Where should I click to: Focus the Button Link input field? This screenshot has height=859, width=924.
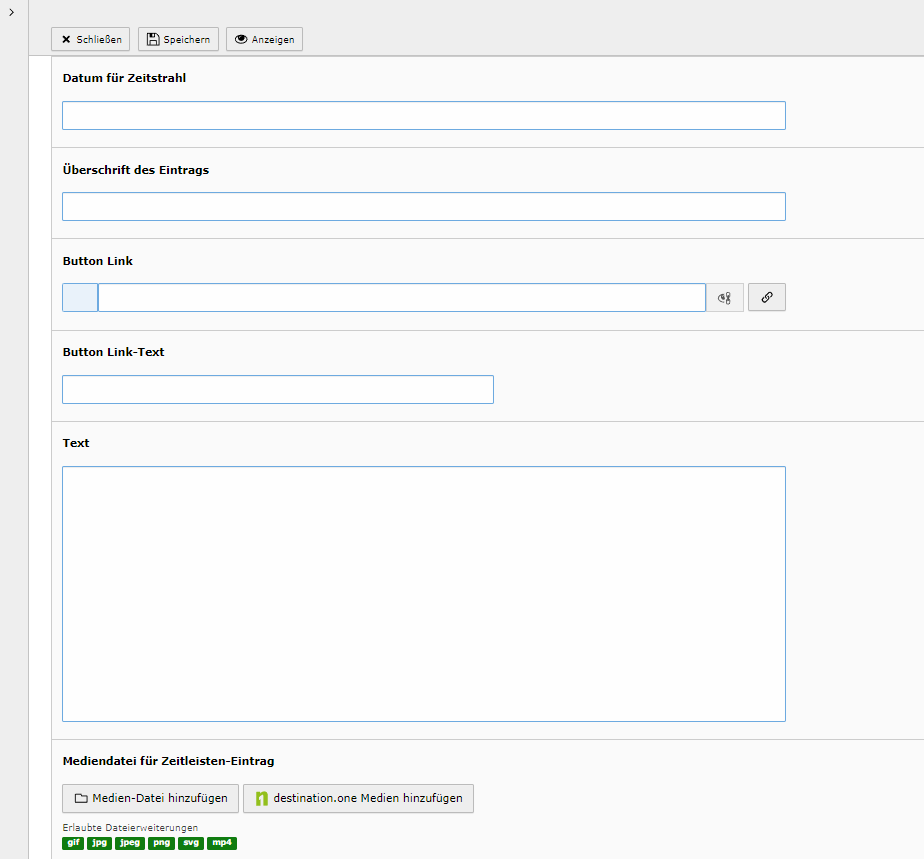click(x=402, y=298)
